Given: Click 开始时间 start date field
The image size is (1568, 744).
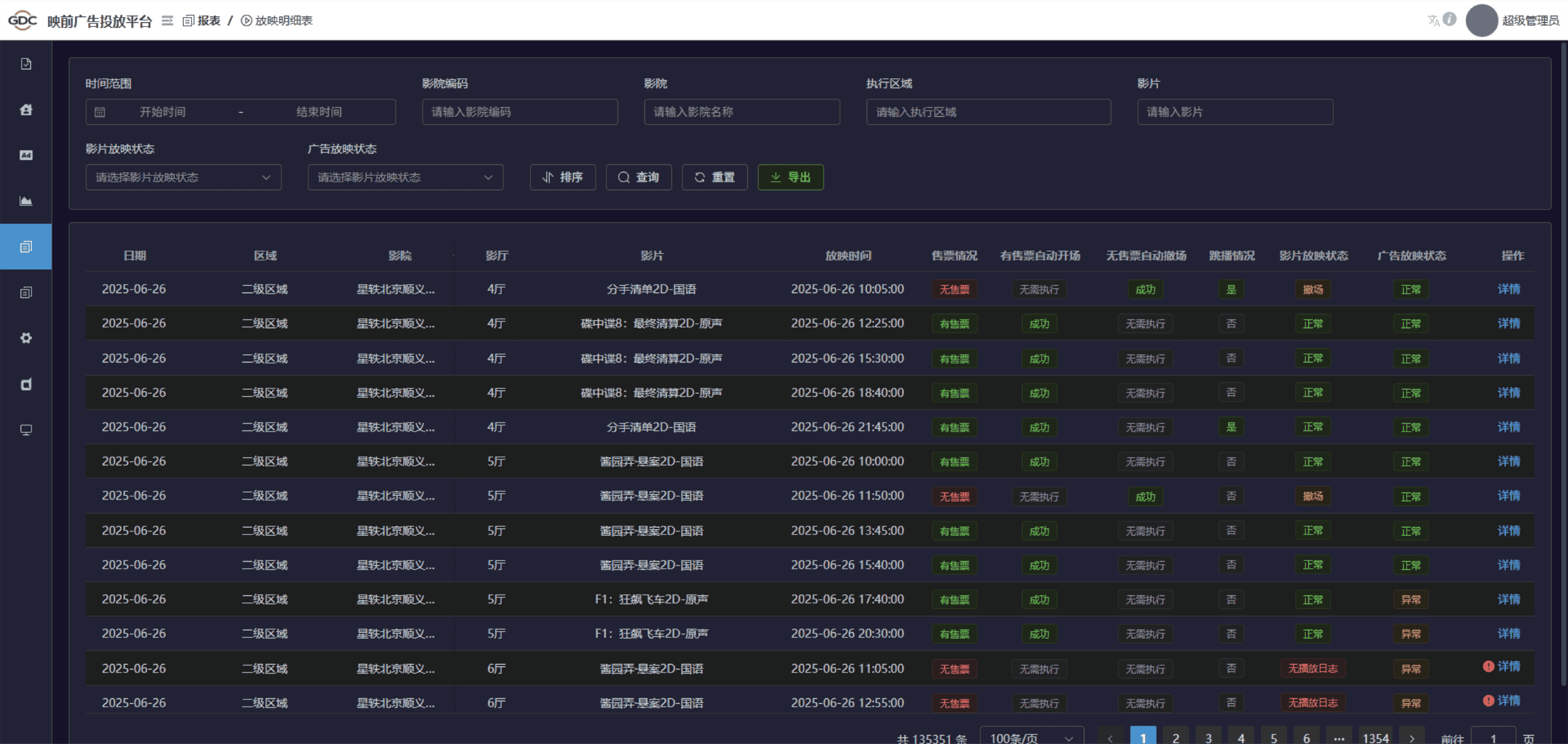Looking at the screenshot, I should click(x=162, y=112).
